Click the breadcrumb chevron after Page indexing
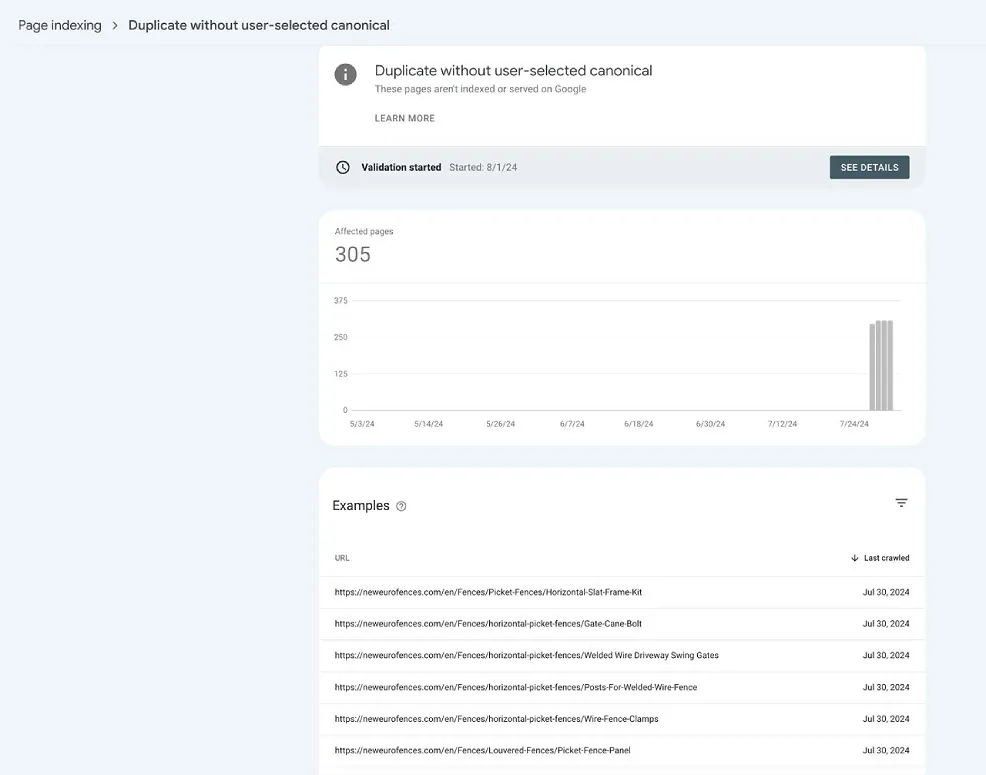The height and width of the screenshot is (775, 986). 115,25
